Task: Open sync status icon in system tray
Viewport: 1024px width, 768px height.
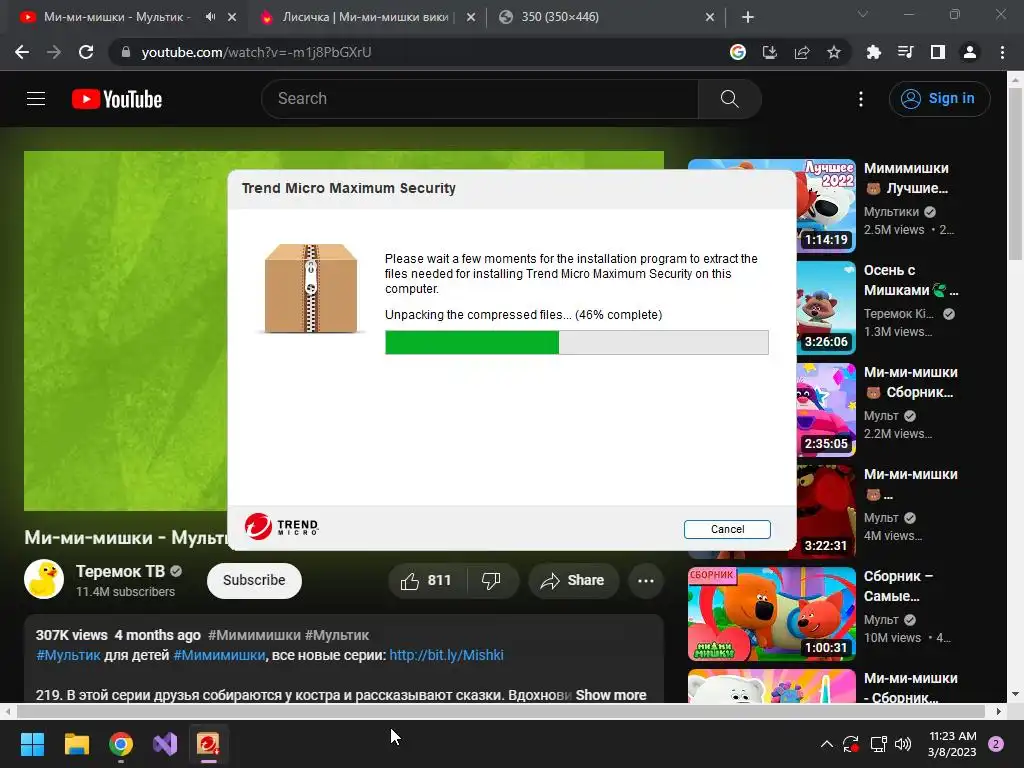Action: (850, 744)
